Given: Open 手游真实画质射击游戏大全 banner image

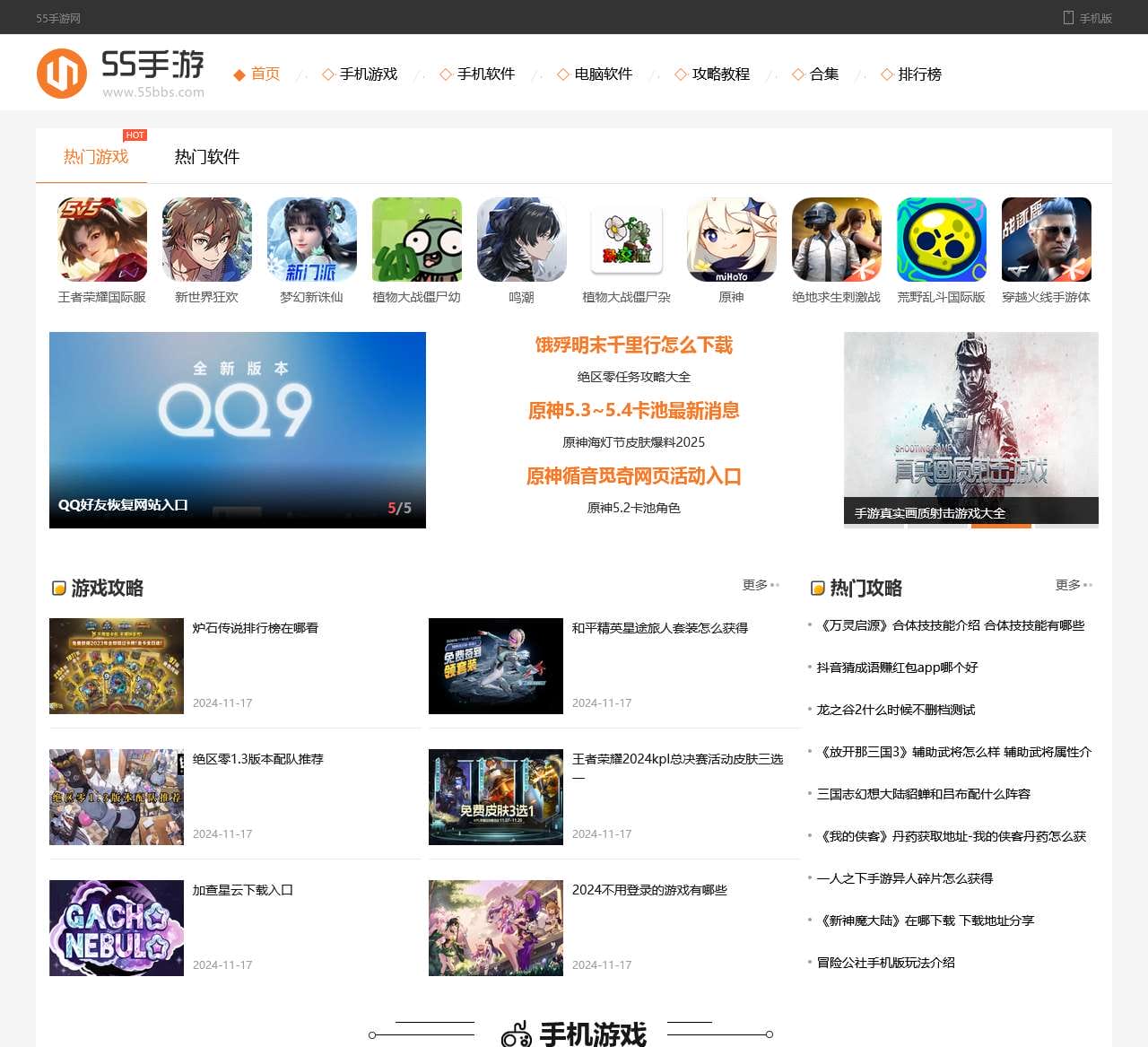Looking at the screenshot, I should [971, 428].
